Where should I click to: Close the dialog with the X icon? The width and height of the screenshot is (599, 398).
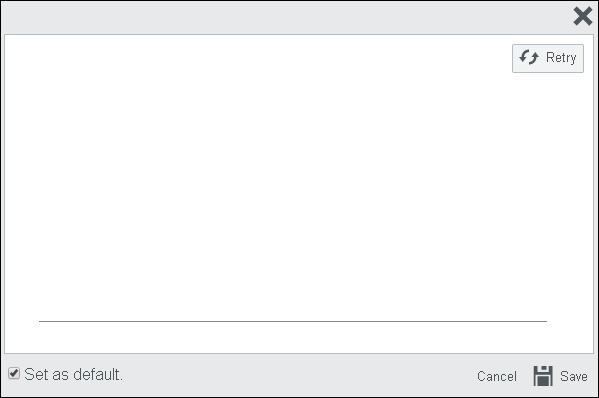[583, 16]
